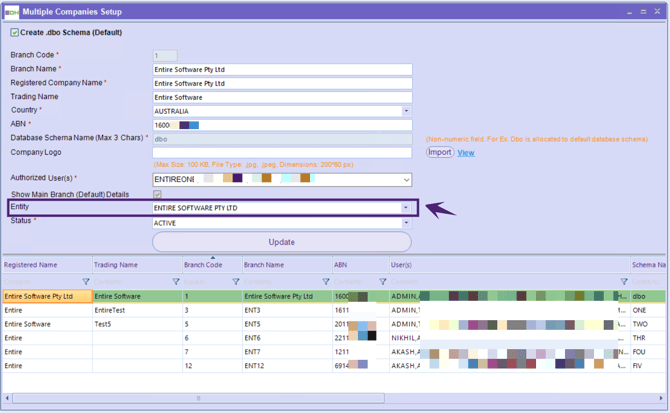The width and height of the screenshot is (670, 413).
Task: Click the FOU schema name cell
Action: (x=648, y=352)
